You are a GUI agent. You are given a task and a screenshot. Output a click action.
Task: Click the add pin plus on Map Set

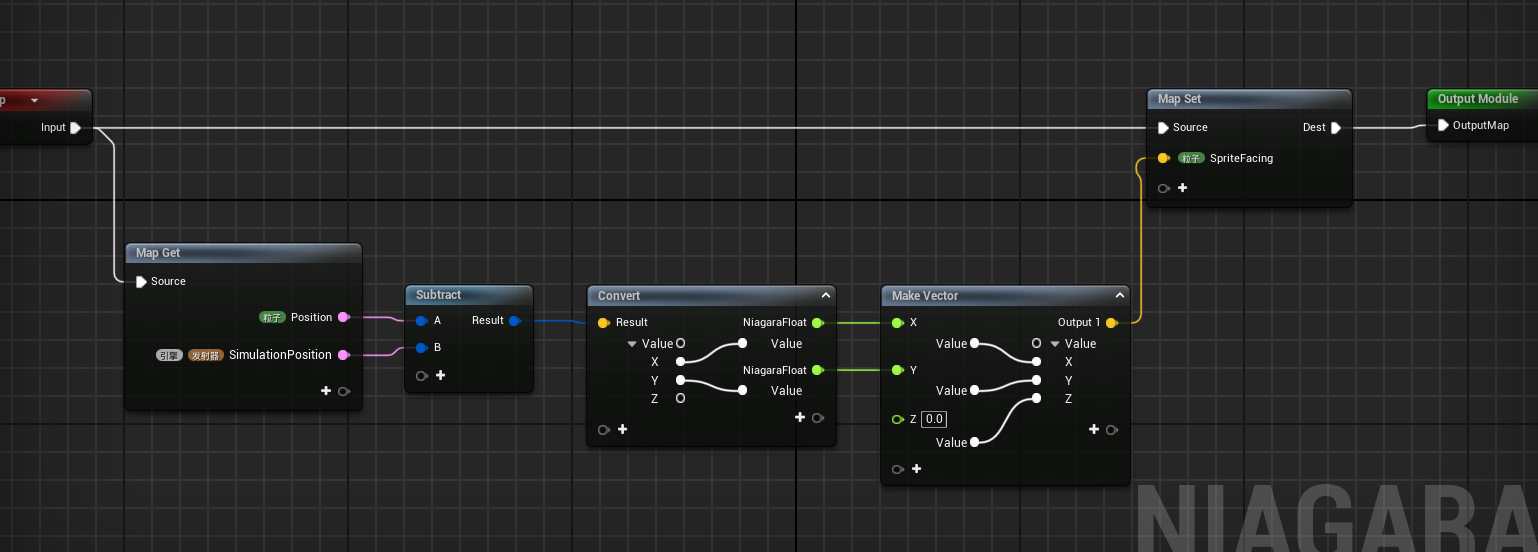point(1182,188)
